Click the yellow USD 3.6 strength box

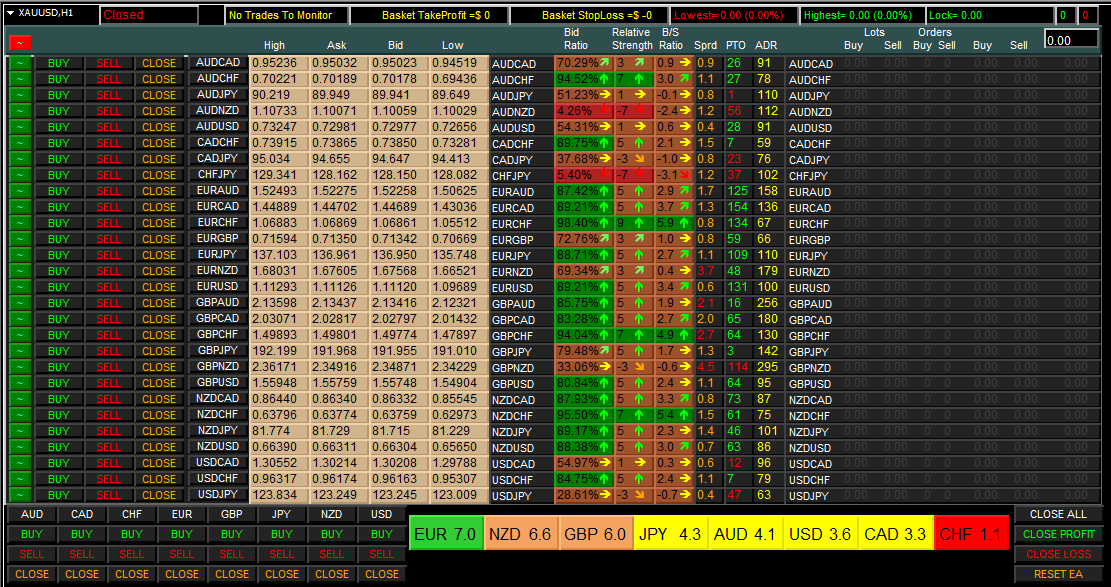click(820, 533)
